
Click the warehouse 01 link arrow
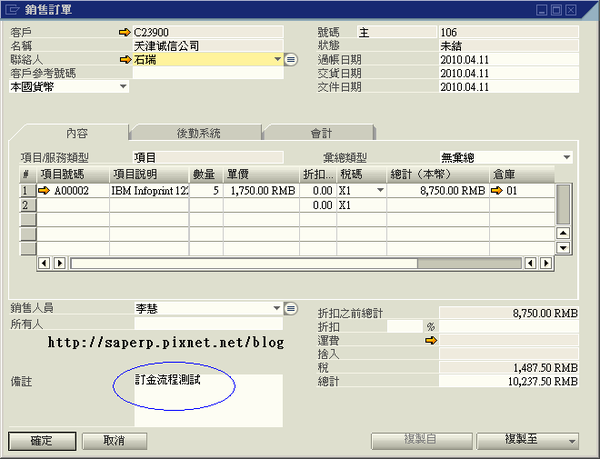pos(497,190)
